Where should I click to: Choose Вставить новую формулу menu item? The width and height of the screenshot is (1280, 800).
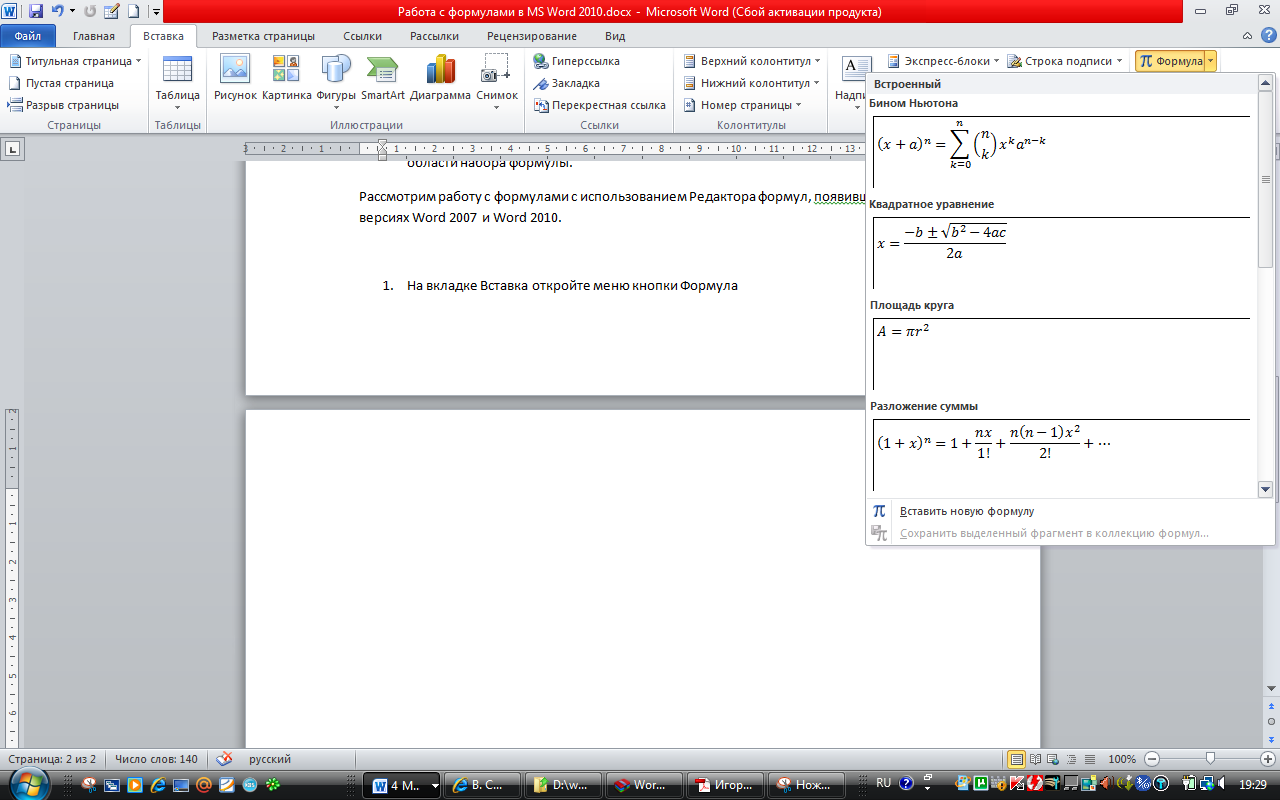(966, 511)
